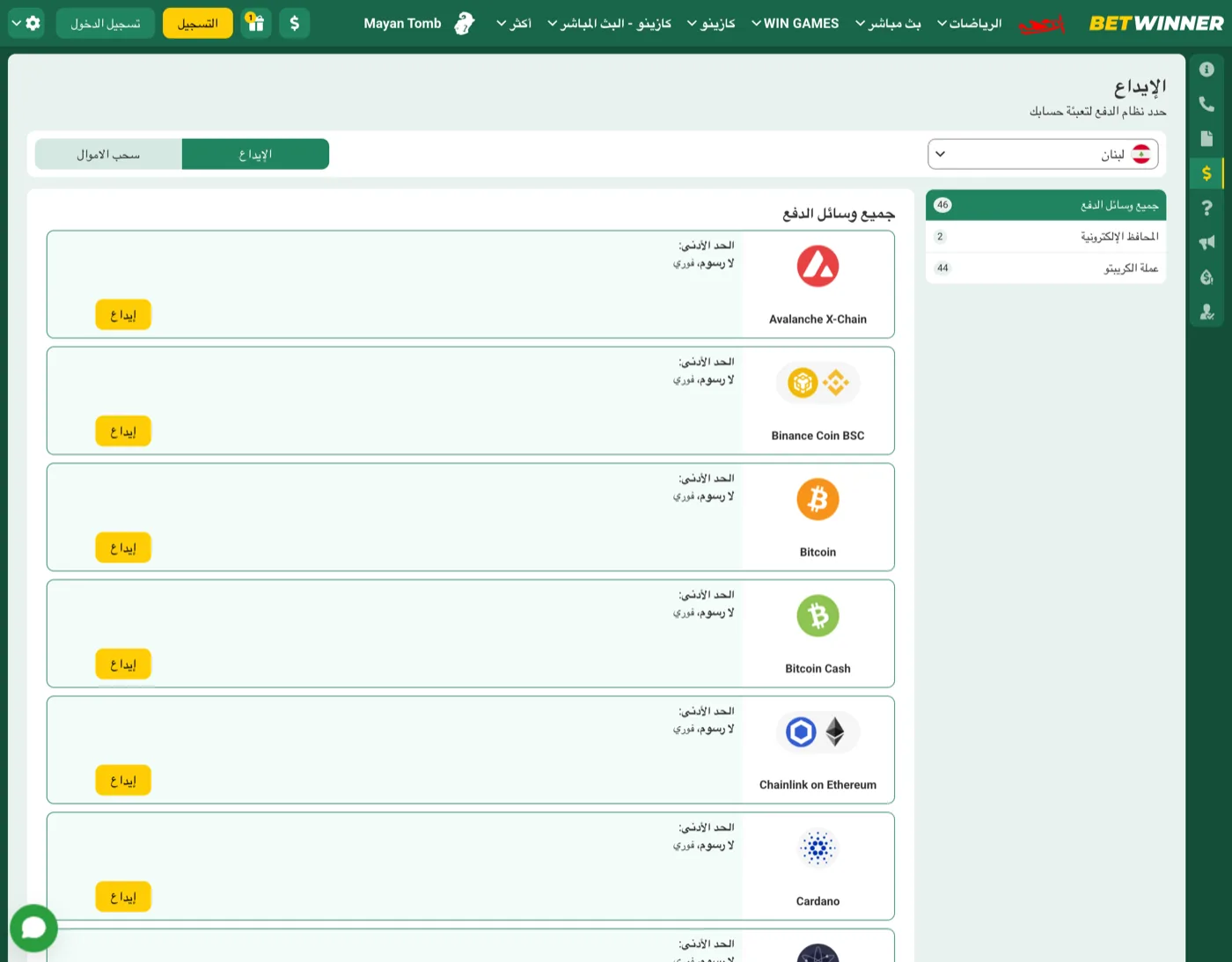
Task: Click the Lebanon flag in the country selector
Action: point(1140,154)
